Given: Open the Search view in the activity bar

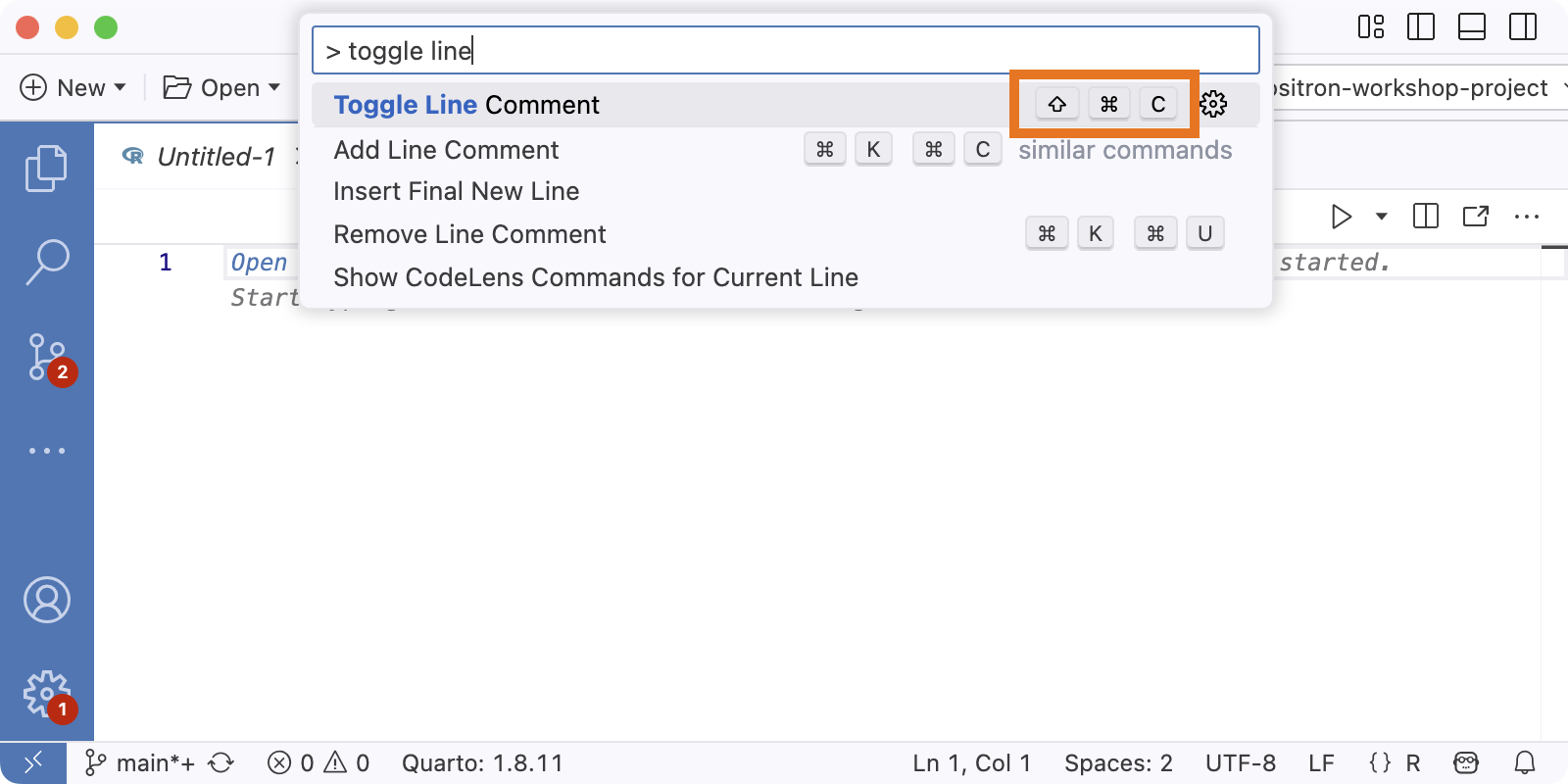Looking at the screenshot, I should (x=46, y=262).
